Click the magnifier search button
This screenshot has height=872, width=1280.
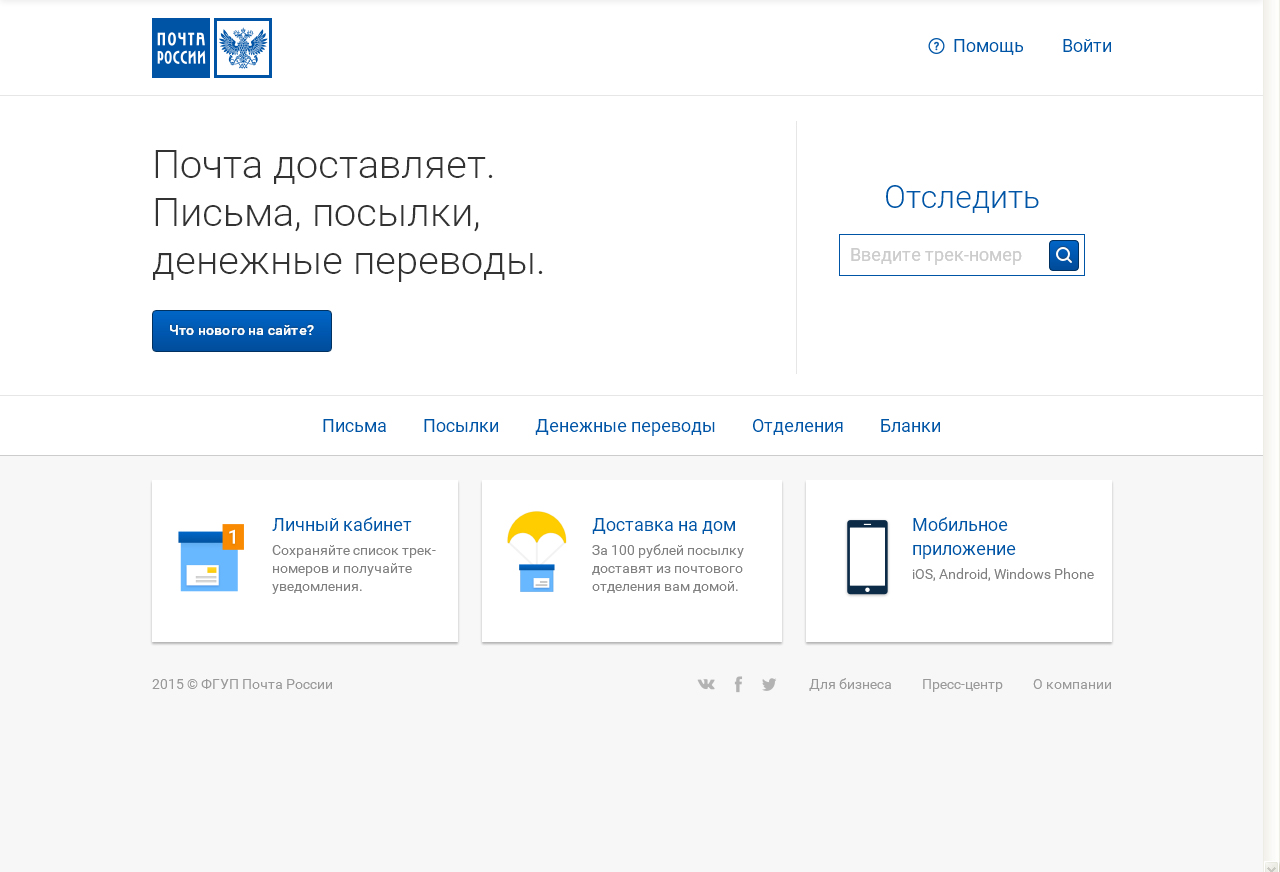(x=1064, y=255)
